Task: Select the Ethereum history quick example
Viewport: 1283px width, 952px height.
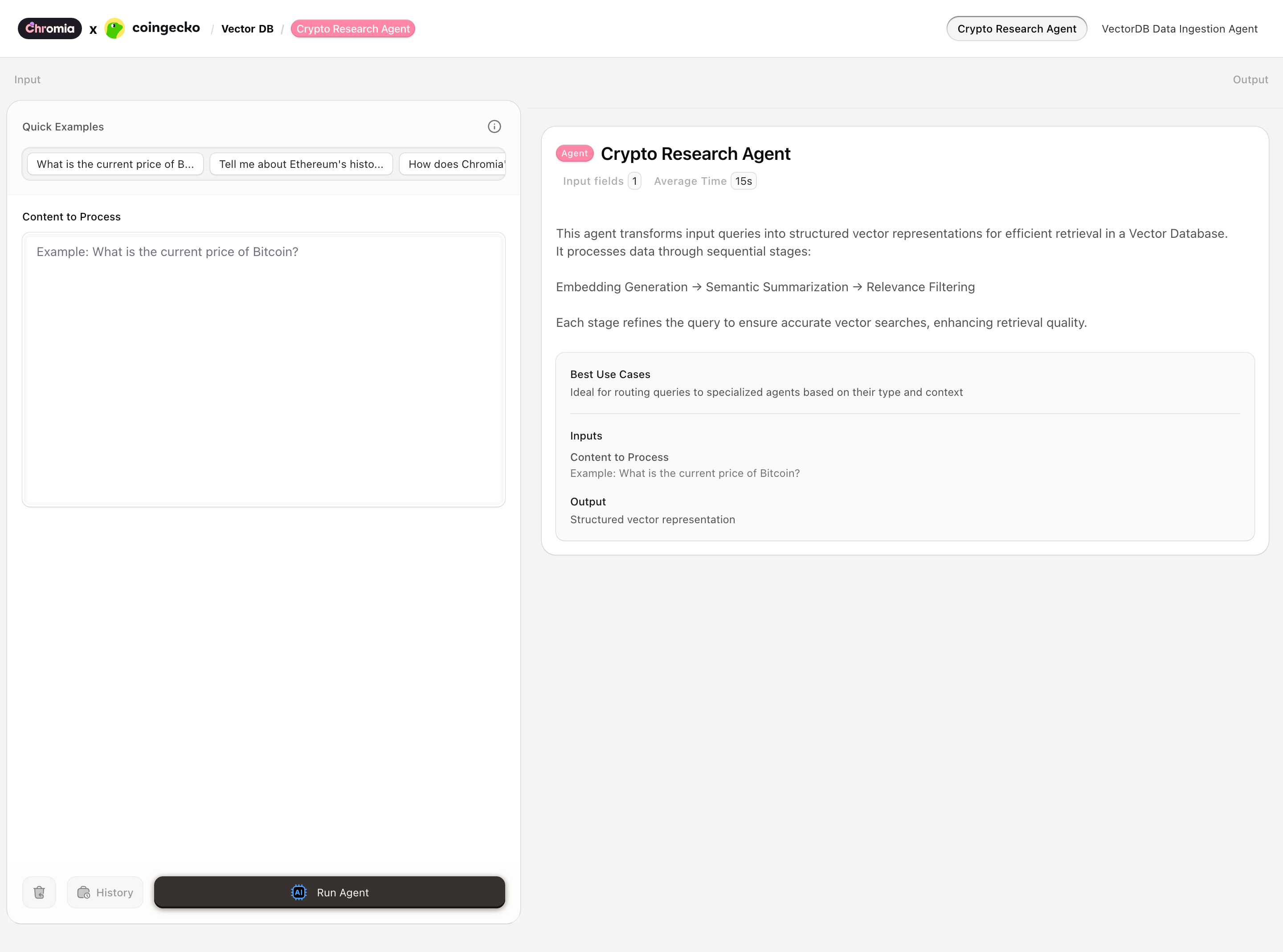Action: (x=301, y=164)
